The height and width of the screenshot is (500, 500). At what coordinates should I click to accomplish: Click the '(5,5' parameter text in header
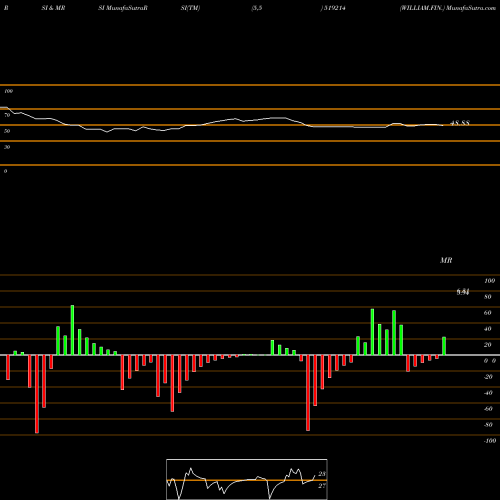click(x=257, y=8)
